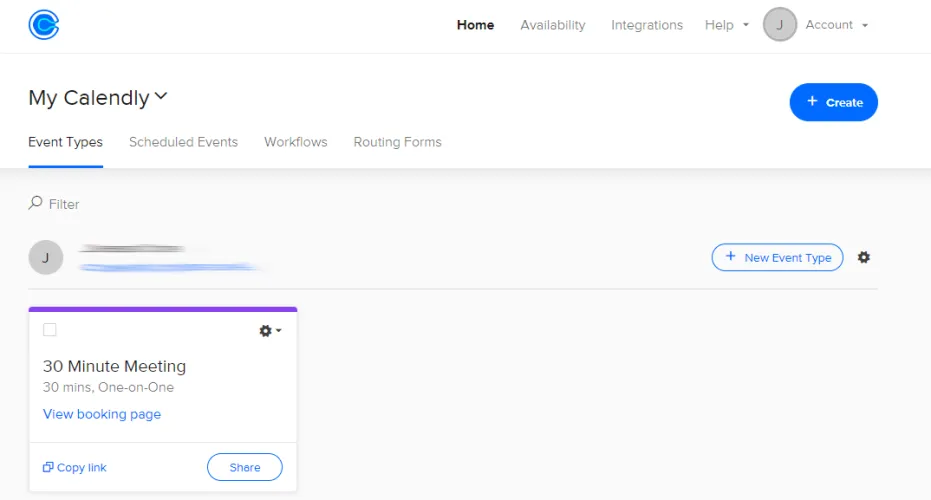931x500 pixels.
Task: Expand the Account menu
Action: [836, 25]
